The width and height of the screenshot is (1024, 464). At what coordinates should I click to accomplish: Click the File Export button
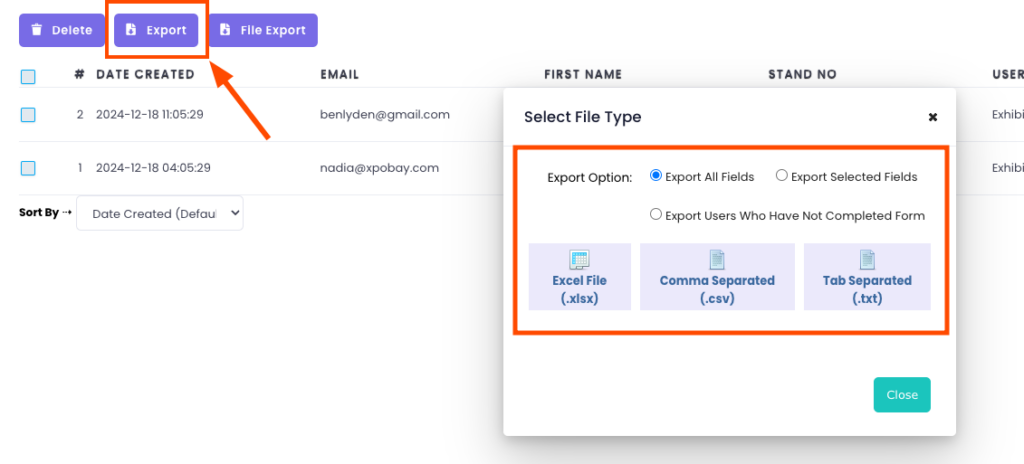pos(262,30)
